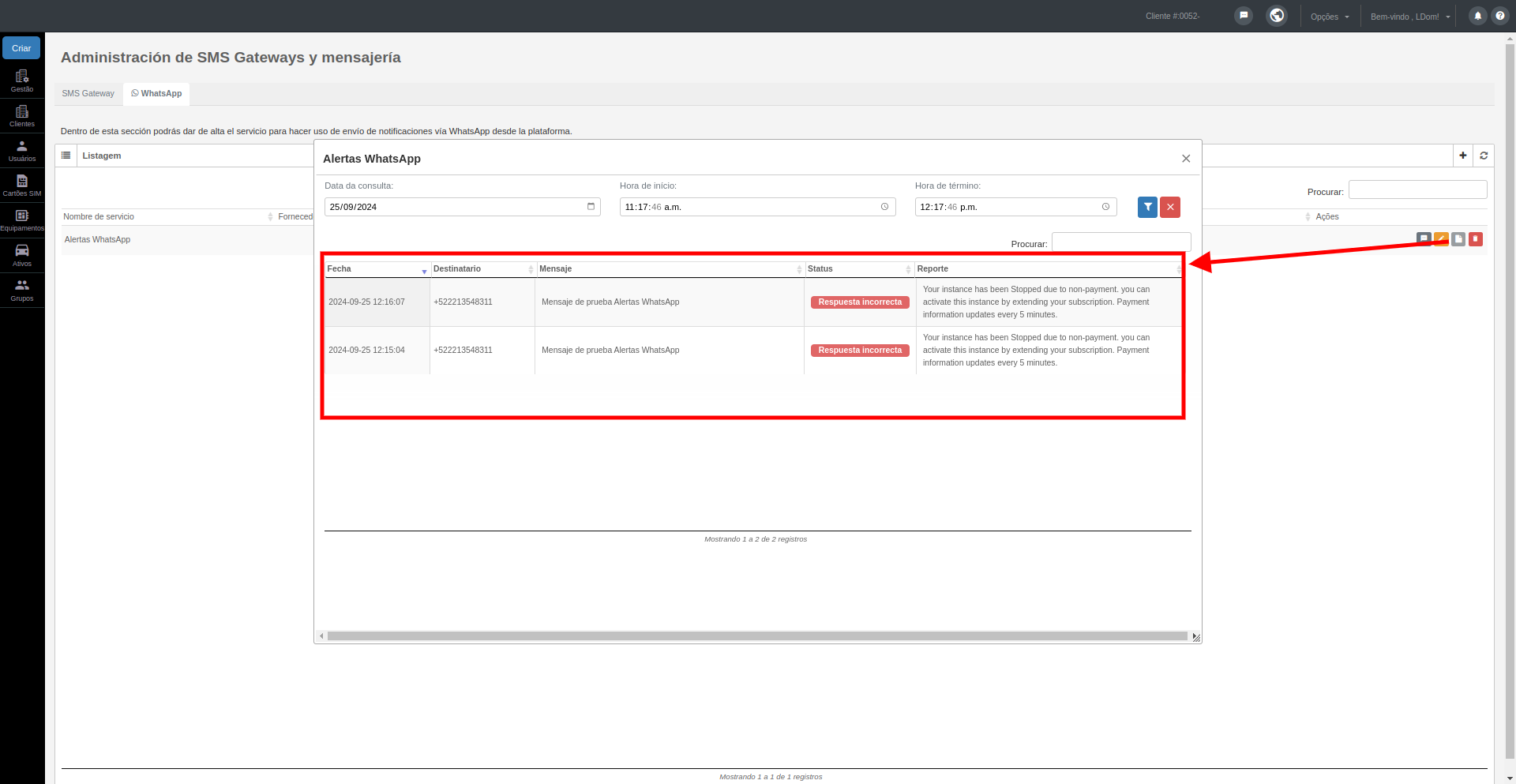
Task: Sort by the Status column header
Action: click(x=860, y=269)
